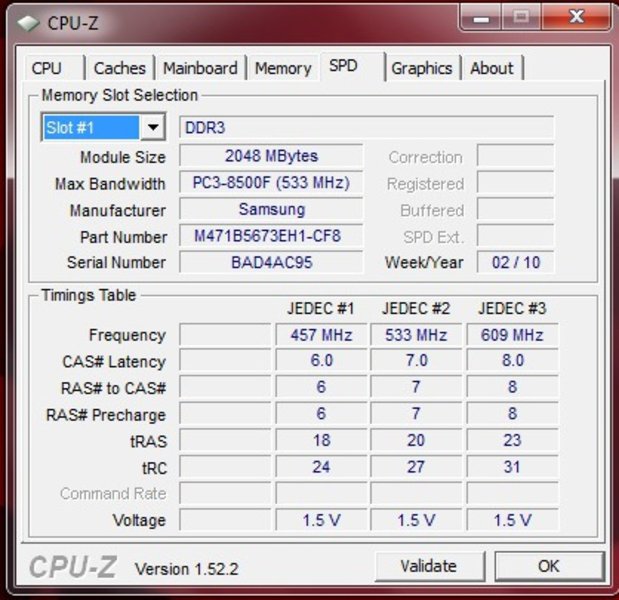Select part number M471B5673EH1-CF8
This screenshot has height=600, width=619.
tap(271, 236)
